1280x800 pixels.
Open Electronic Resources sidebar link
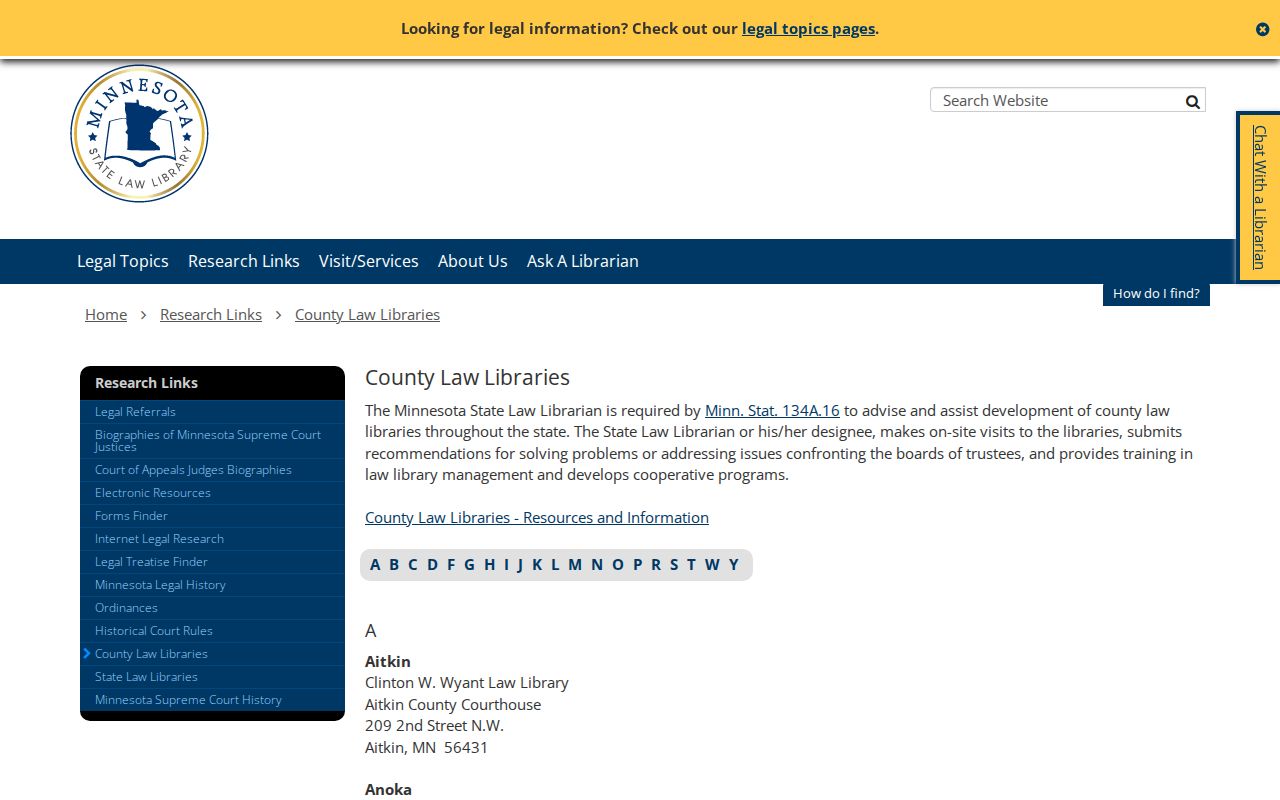tap(153, 492)
